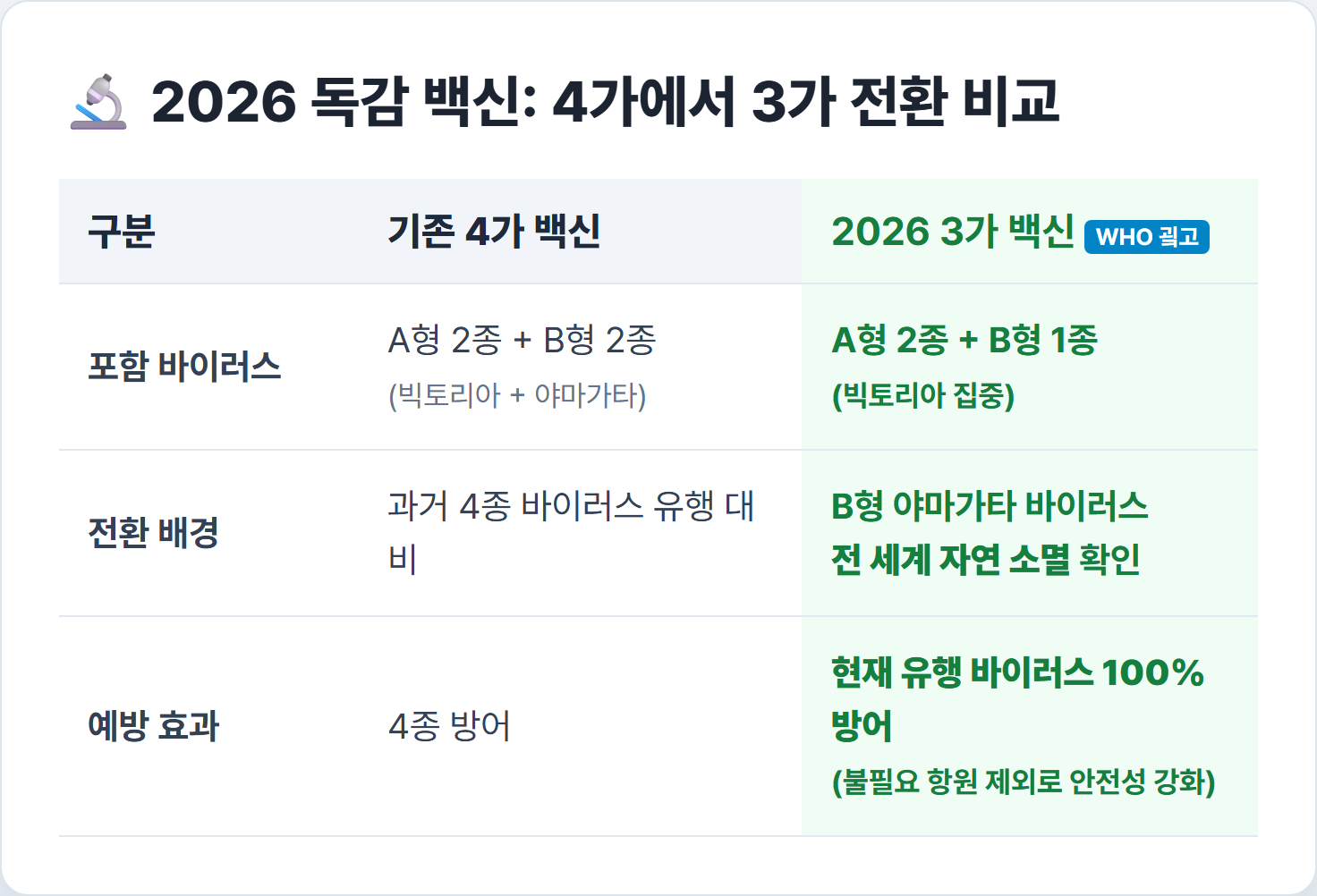Click the 4종 방어 cell

[449, 726]
